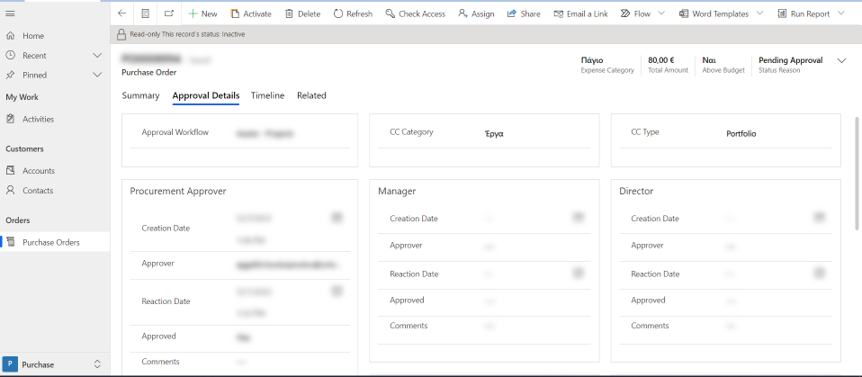Click the Delete button label
This screenshot has height=377, width=862.
[x=309, y=14]
